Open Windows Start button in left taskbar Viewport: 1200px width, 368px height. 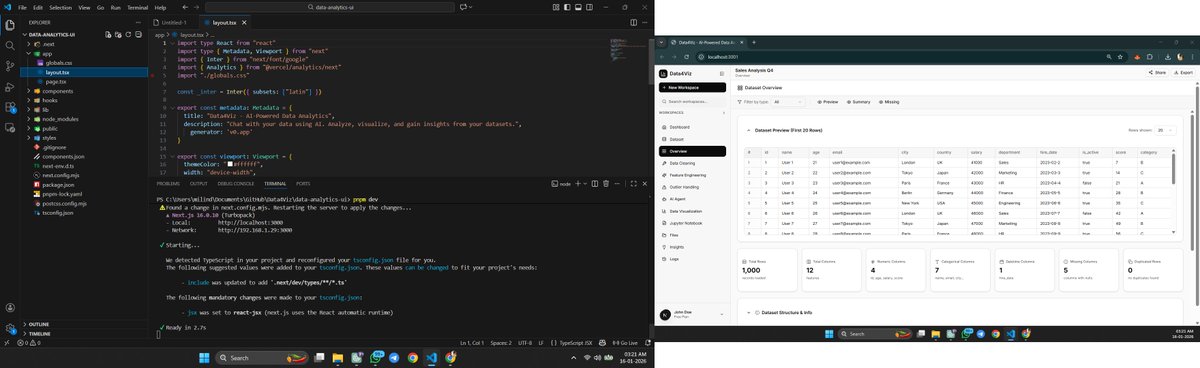[x=204, y=357]
